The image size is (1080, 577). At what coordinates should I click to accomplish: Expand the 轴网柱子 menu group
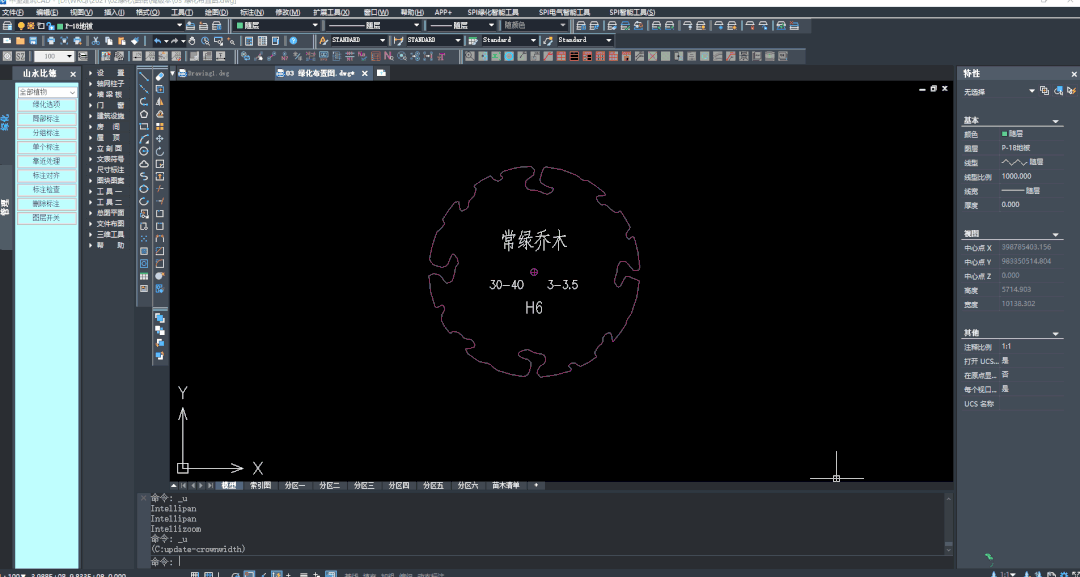pos(107,83)
